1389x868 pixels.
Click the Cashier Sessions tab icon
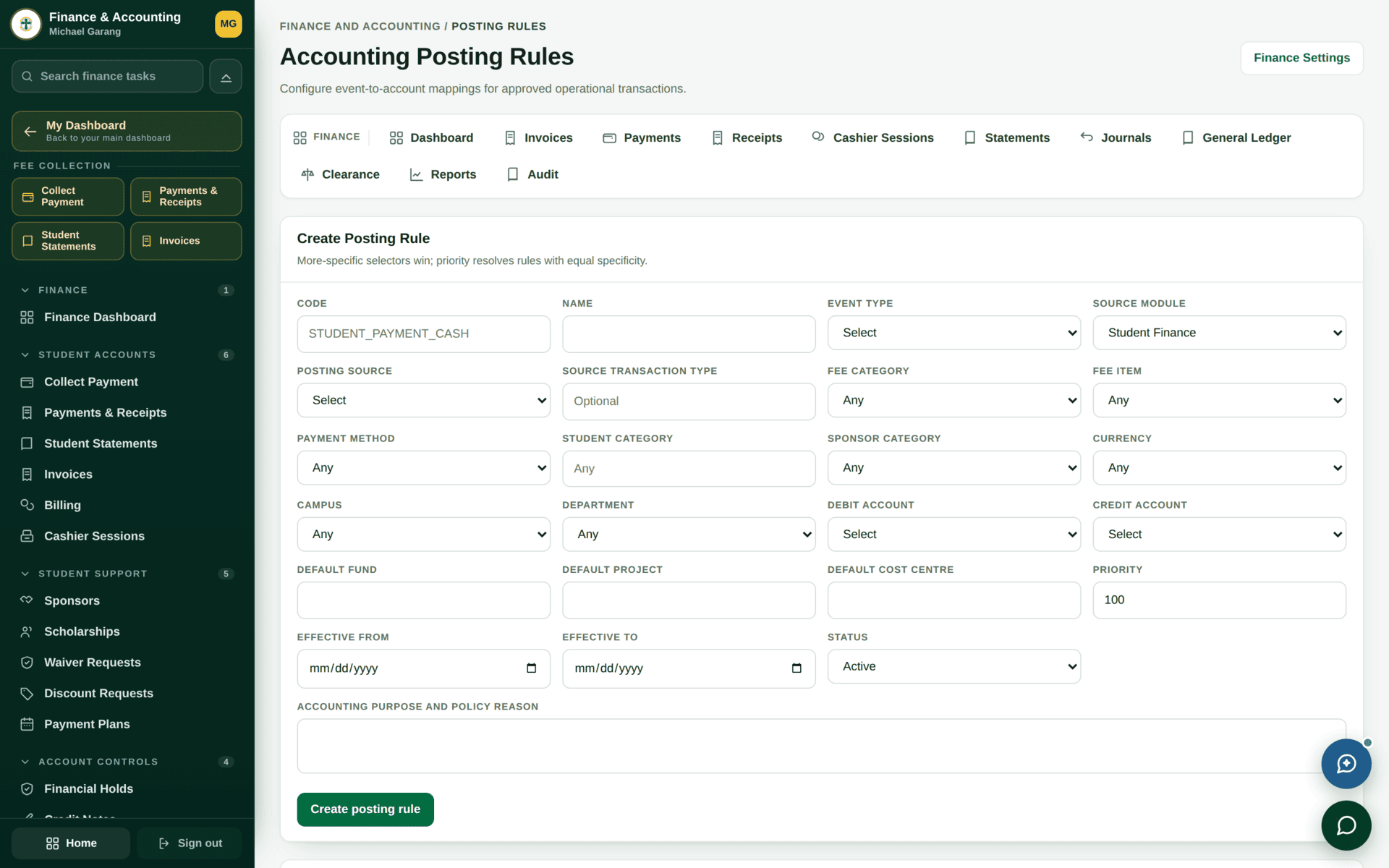coord(818,137)
